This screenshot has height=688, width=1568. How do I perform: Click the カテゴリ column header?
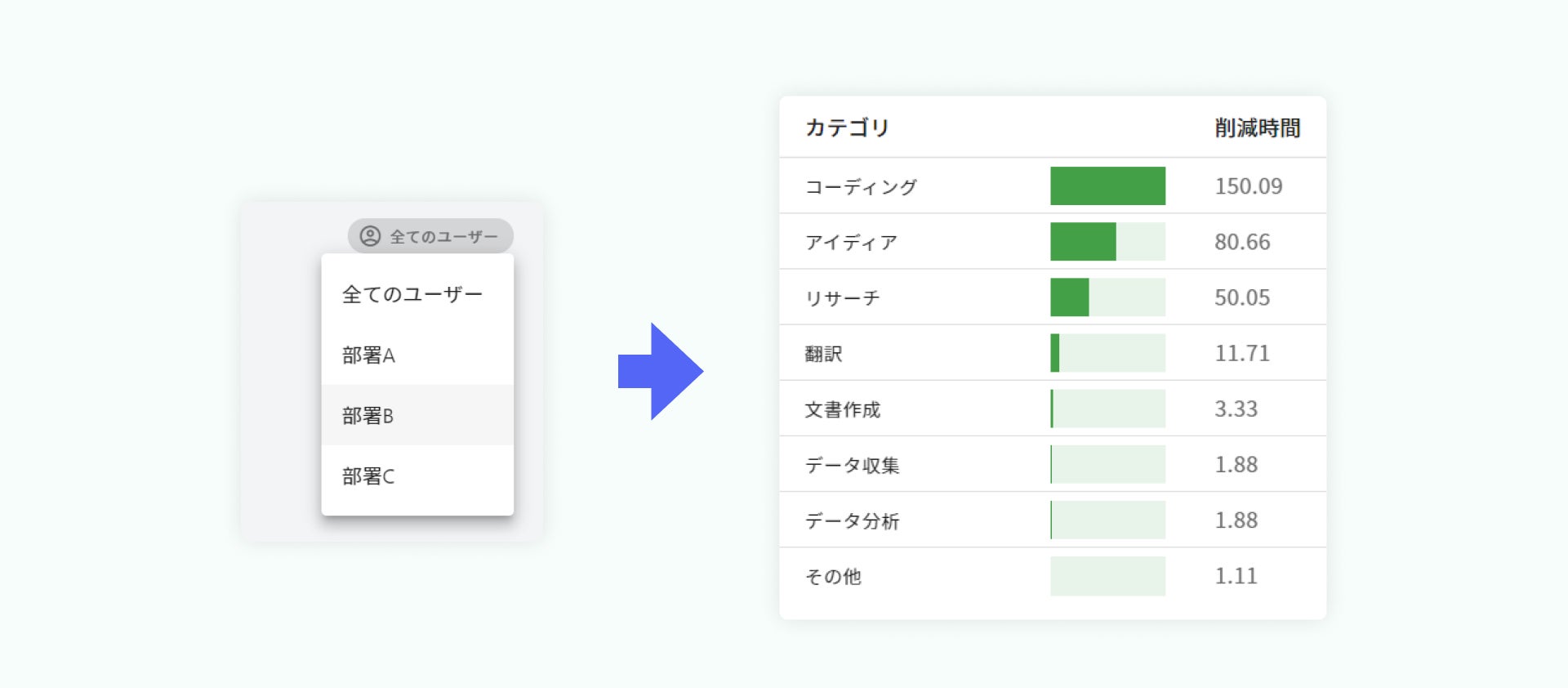click(847, 128)
